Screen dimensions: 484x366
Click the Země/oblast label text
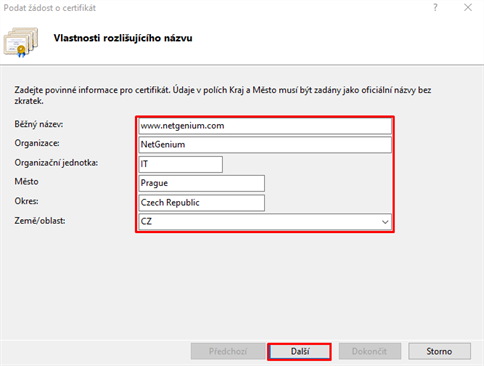[40, 221]
